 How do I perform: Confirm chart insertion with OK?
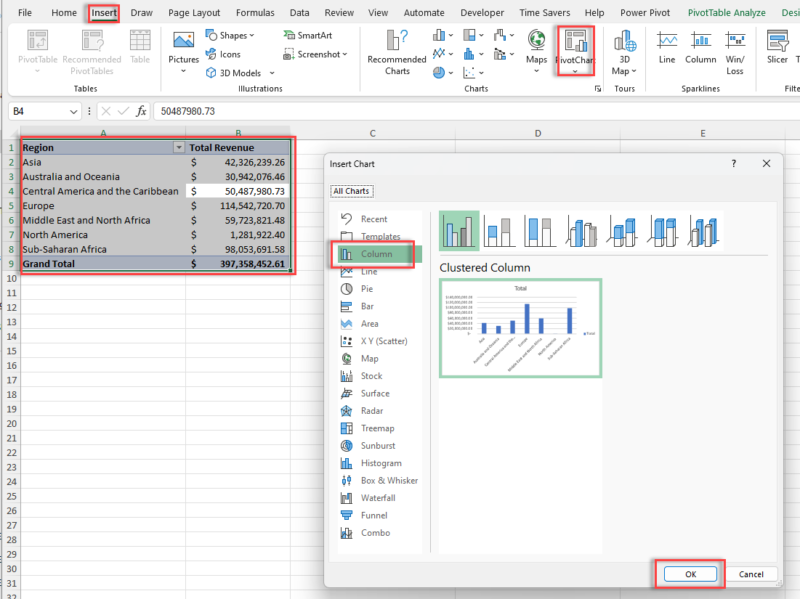690,574
